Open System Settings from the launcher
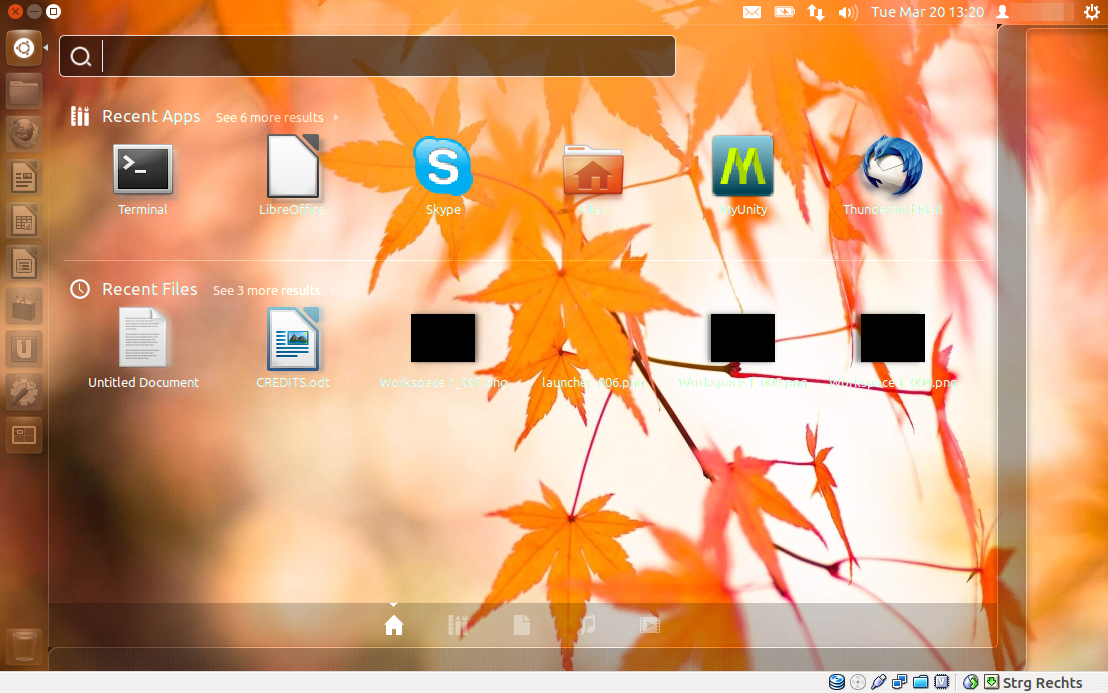This screenshot has width=1108, height=693. click(23, 392)
